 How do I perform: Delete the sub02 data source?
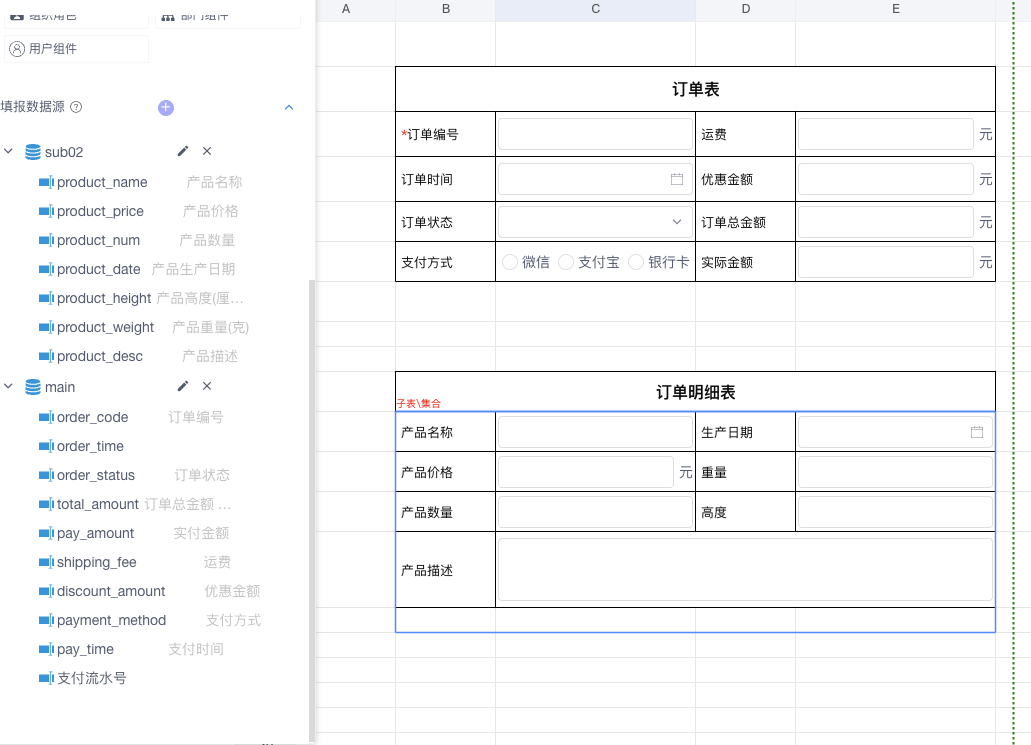point(207,151)
